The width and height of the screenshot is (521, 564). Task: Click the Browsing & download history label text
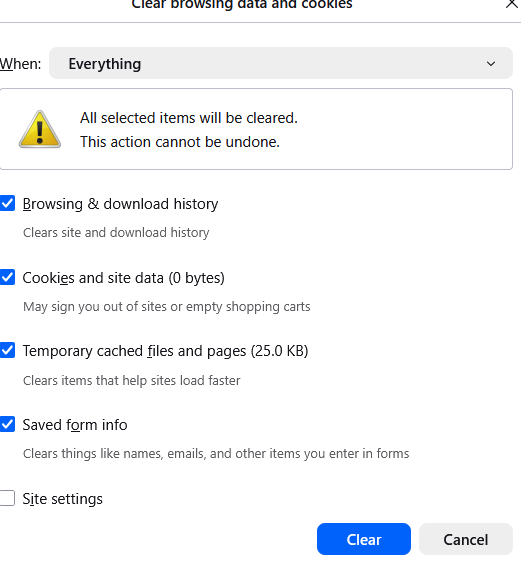pyautogui.click(x=120, y=204)
